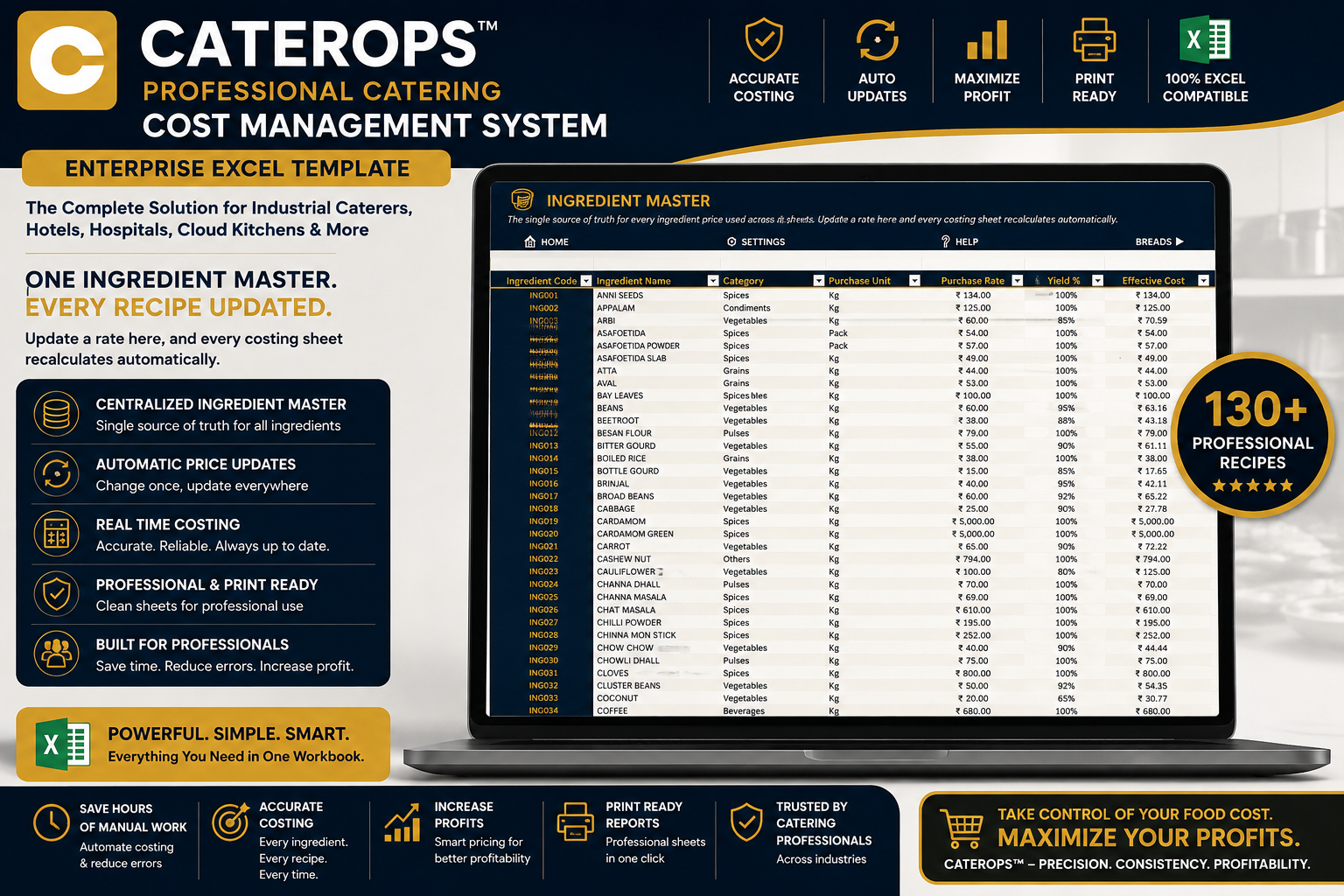This screenshot has height=896, width=1344.
Task: Click the Automatic Price Updates cycle icon
Action: point(57,474)
